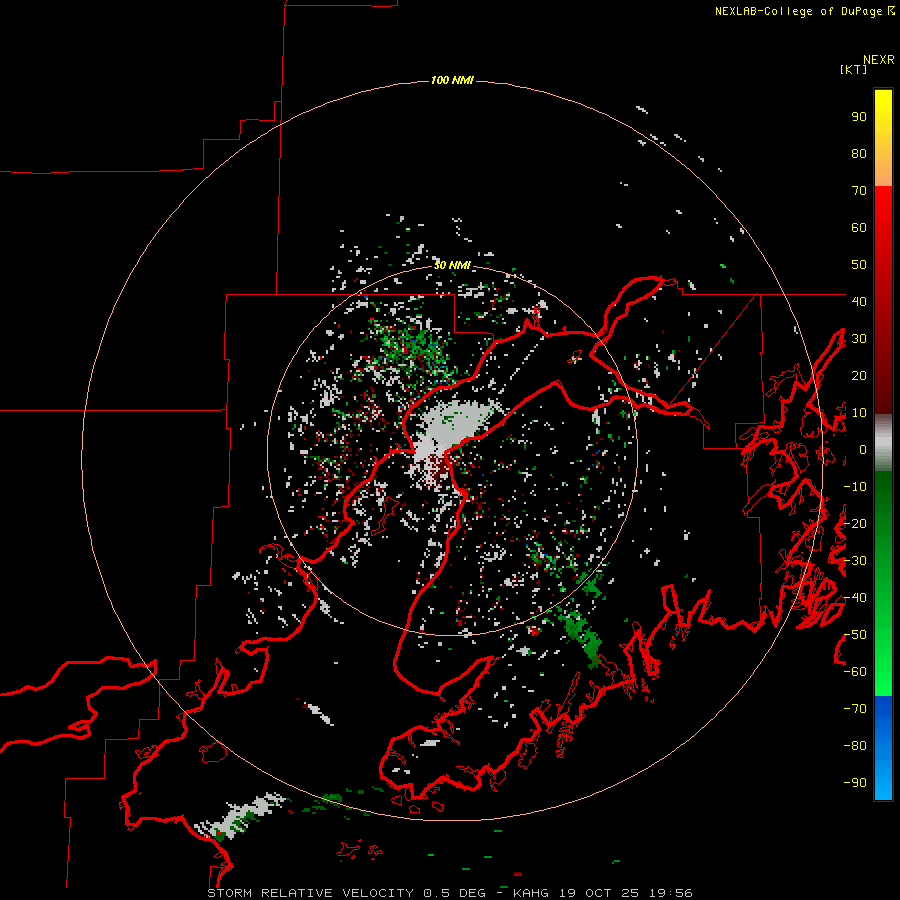
Task: Click the -50 value on the velocity scale
Action: pos(855,635)
